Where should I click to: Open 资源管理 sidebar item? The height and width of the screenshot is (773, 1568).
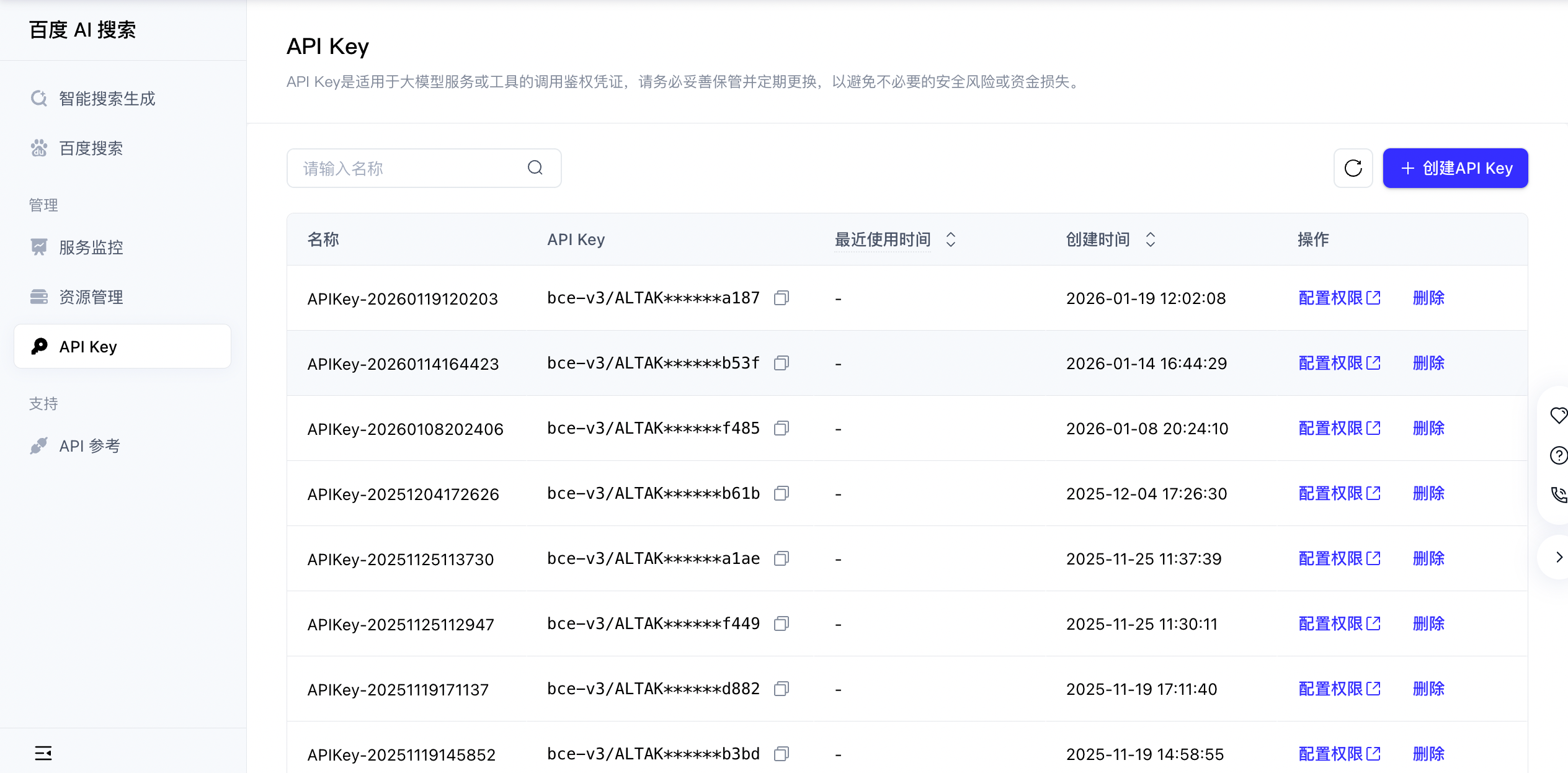91,297
